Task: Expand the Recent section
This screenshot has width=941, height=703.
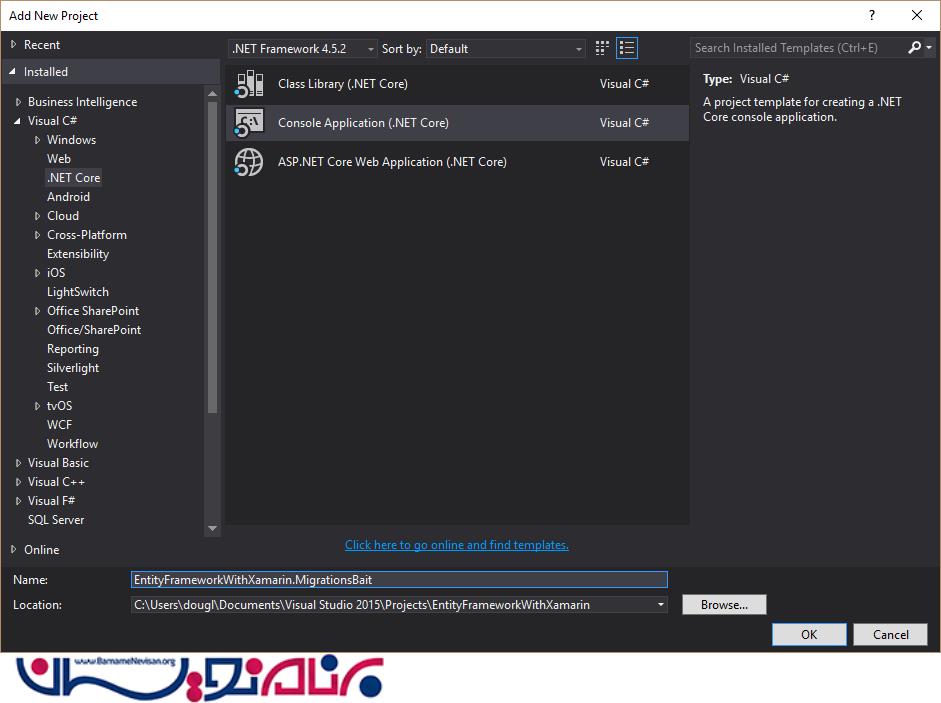Action: [13, 44]
